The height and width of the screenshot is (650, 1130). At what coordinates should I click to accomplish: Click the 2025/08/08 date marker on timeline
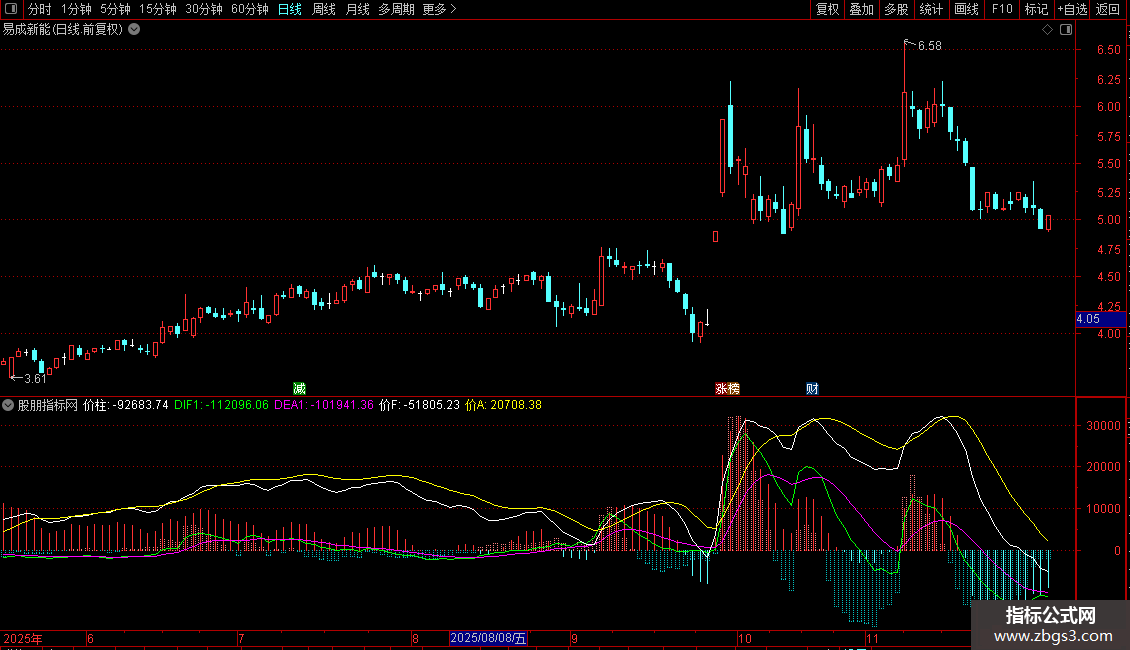pos(488,638)
